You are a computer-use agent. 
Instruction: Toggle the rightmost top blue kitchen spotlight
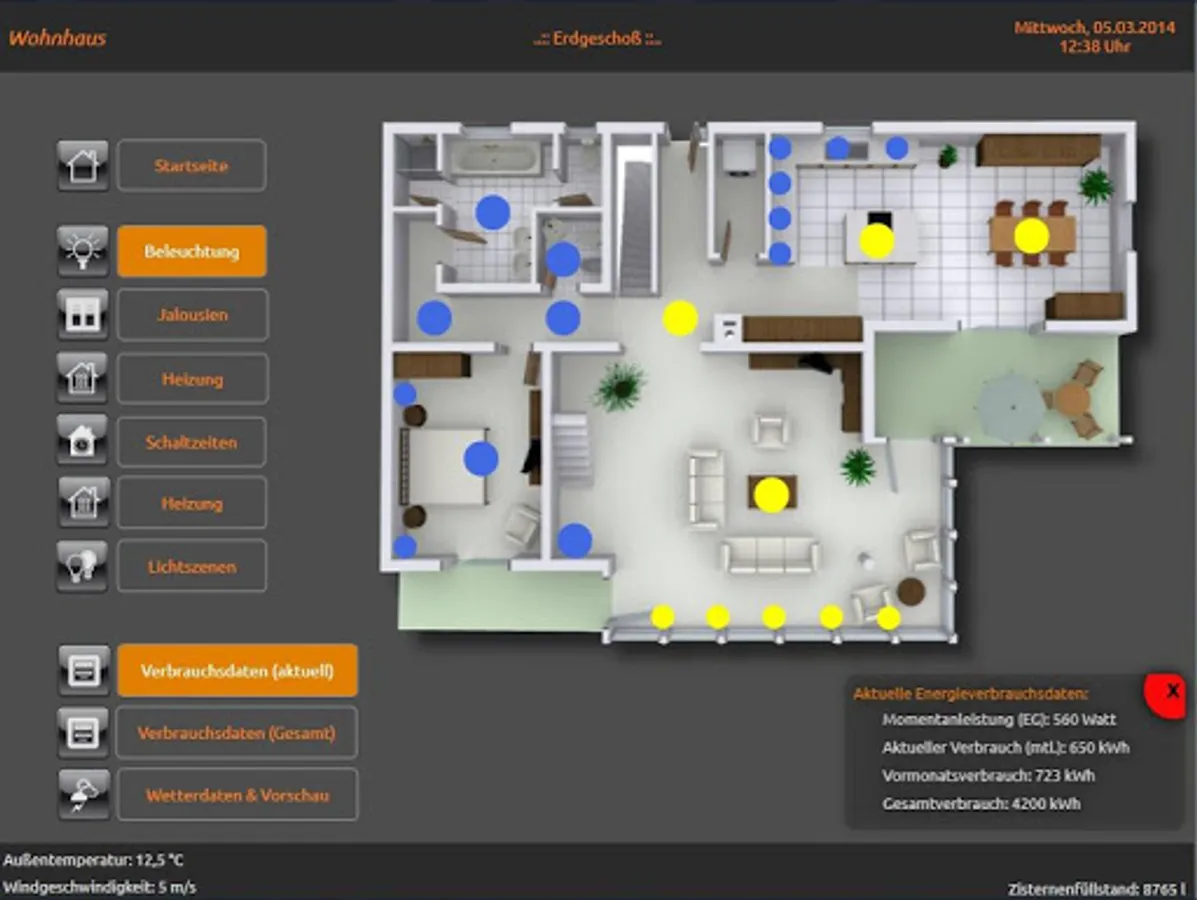click(897, 148)
